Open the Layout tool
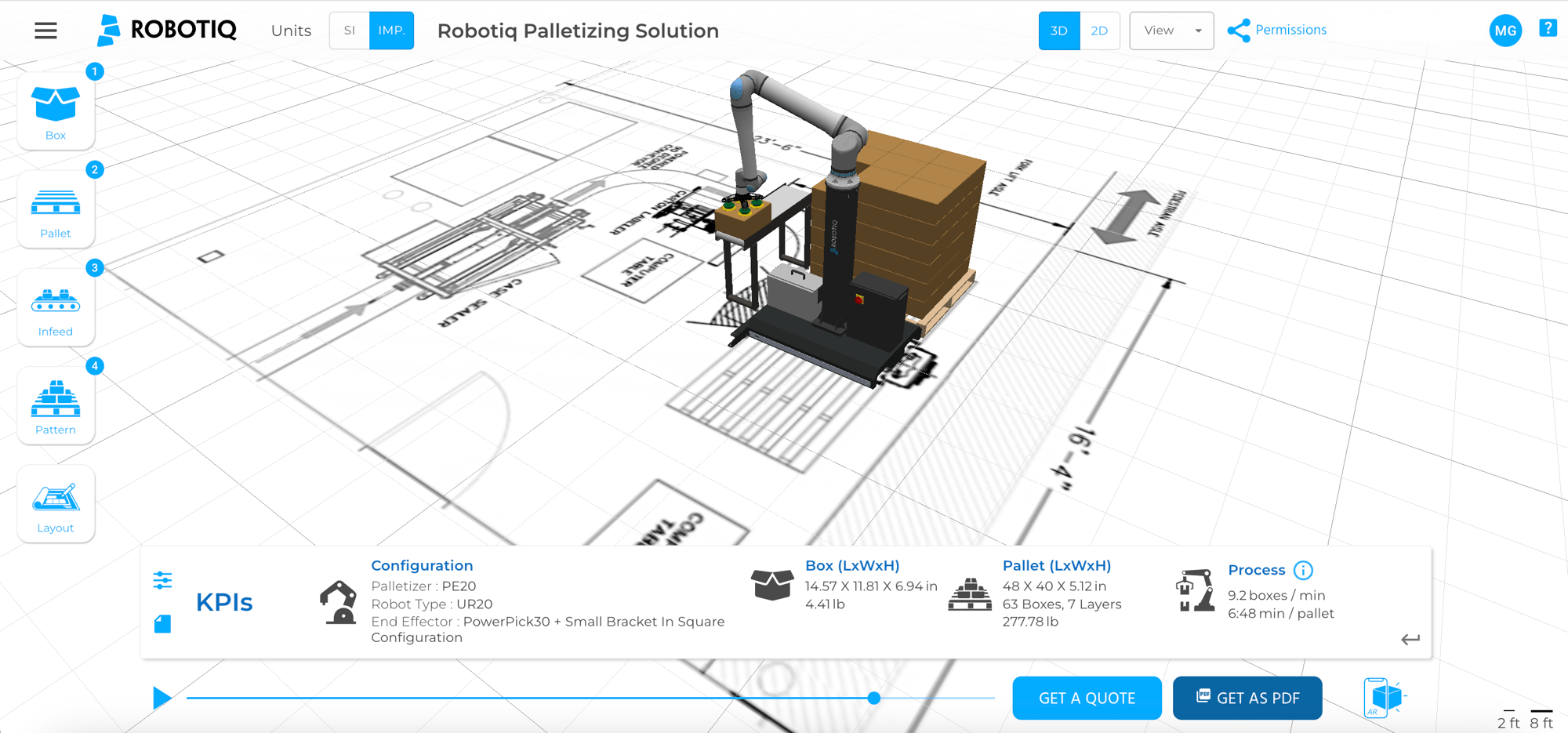Image resolution: width=1568 pixels, height=733 pixels. 56,504
